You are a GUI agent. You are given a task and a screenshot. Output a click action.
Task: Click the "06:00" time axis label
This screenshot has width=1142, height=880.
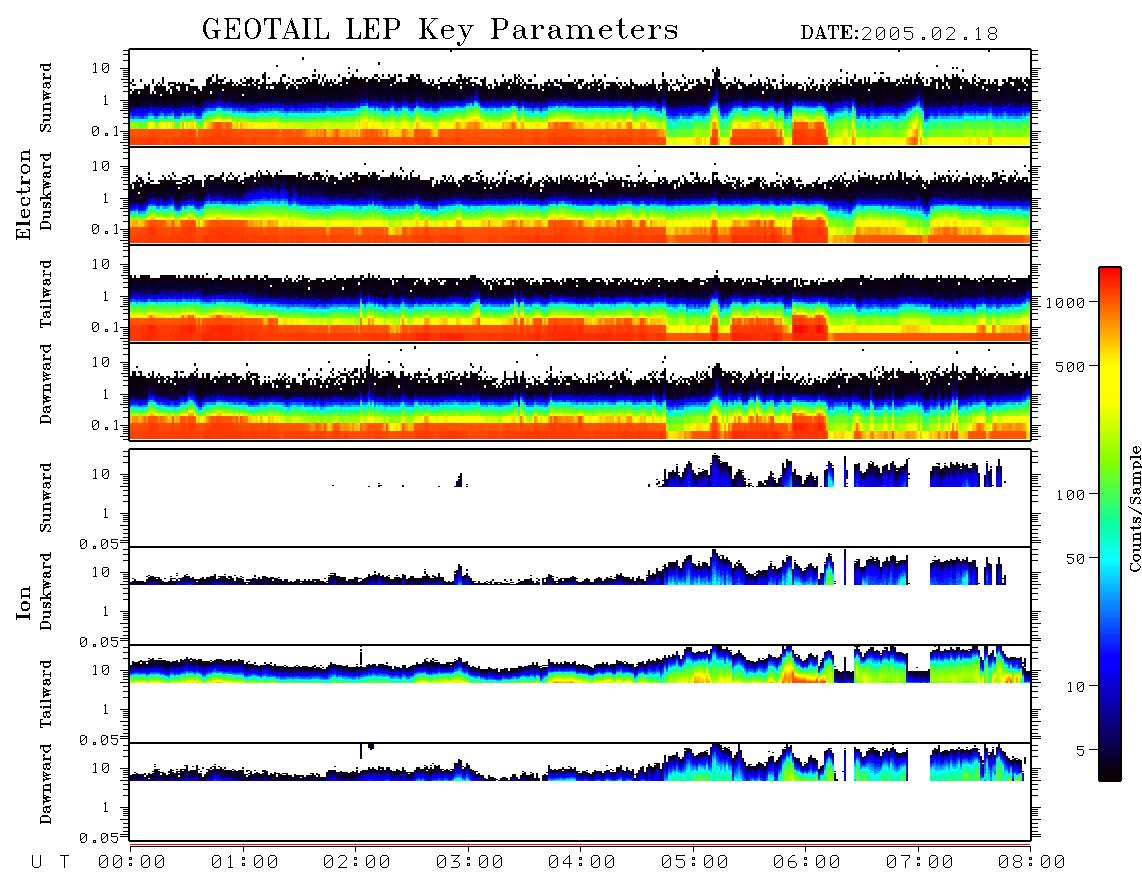click(807, 862)
